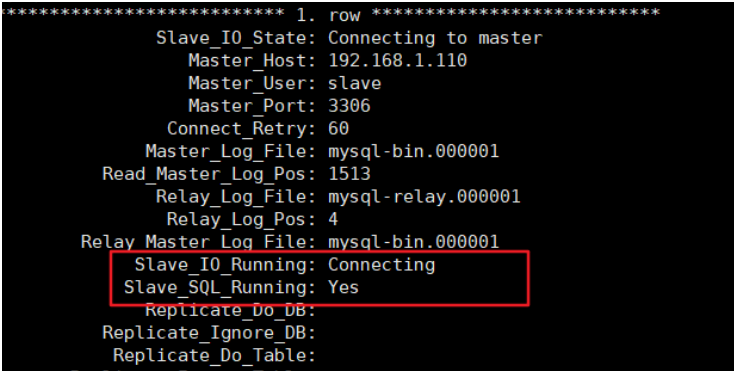This screenshot has width=737, height=374.
Task: Click the Replicate_Ignore_DB label
Action: click(x=209, y=333)
